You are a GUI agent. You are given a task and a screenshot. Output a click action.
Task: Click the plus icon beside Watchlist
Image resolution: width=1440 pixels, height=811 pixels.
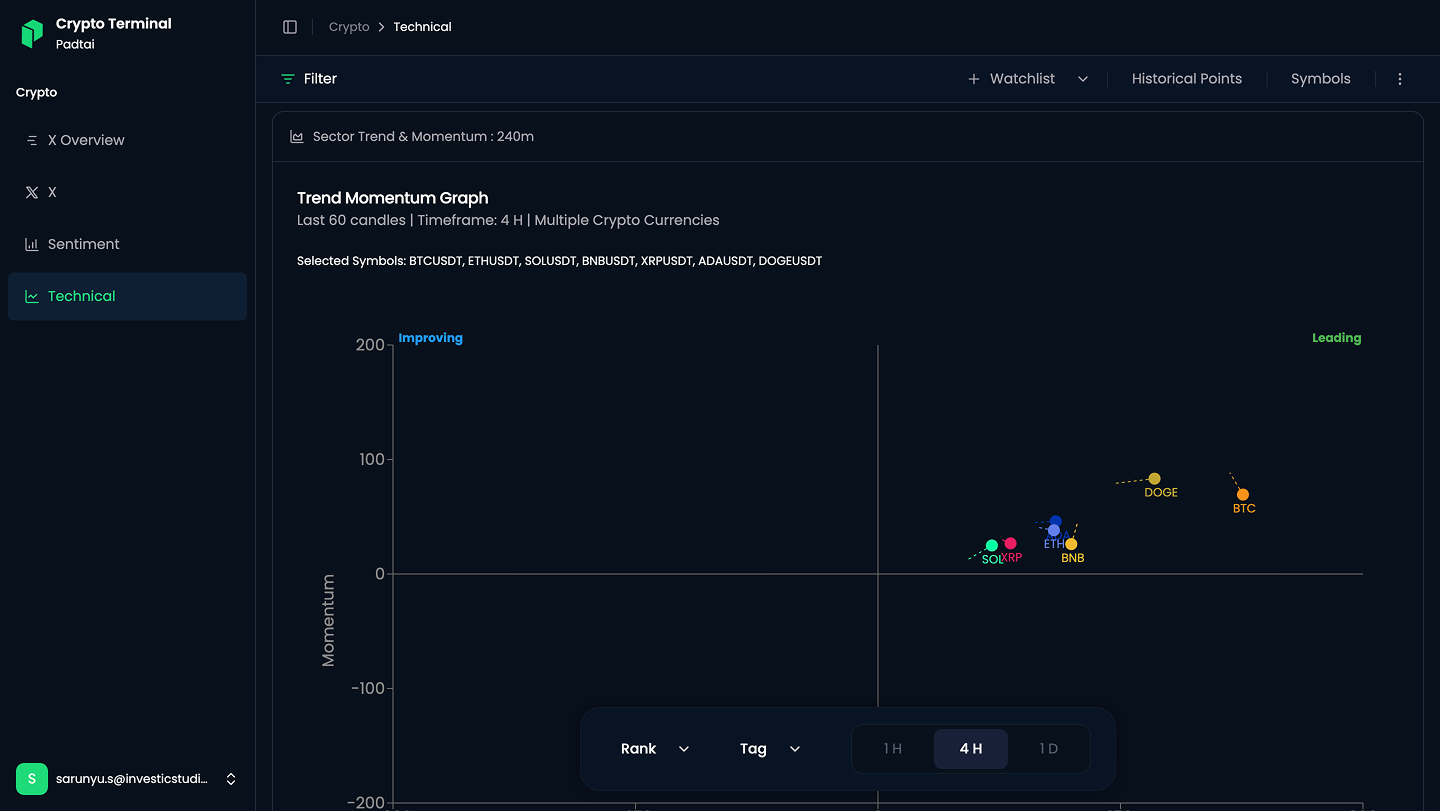coord(971,78)
